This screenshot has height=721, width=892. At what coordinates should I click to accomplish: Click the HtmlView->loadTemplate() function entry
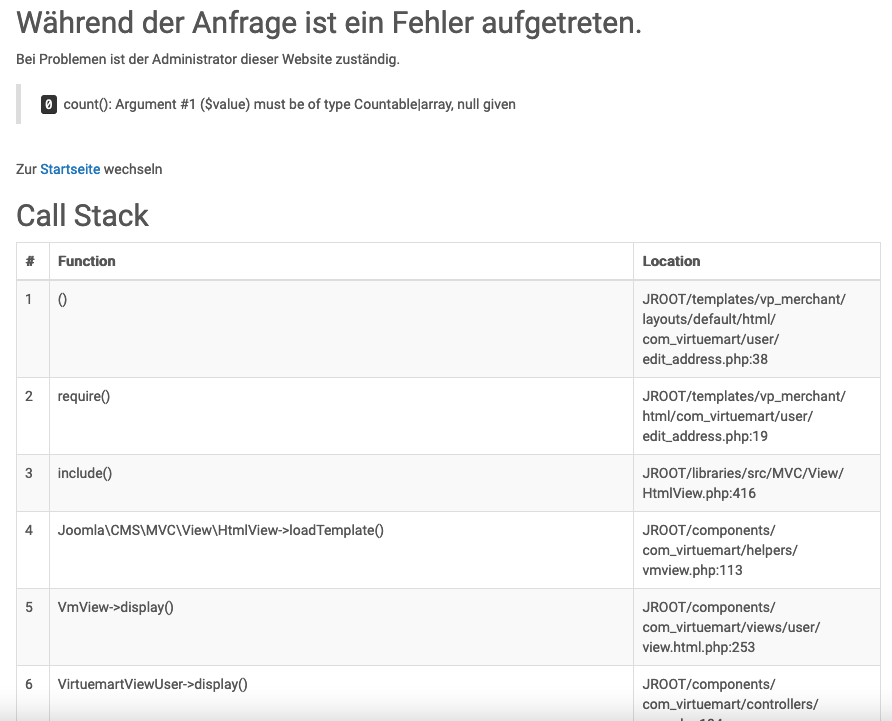tap(221, 530)
